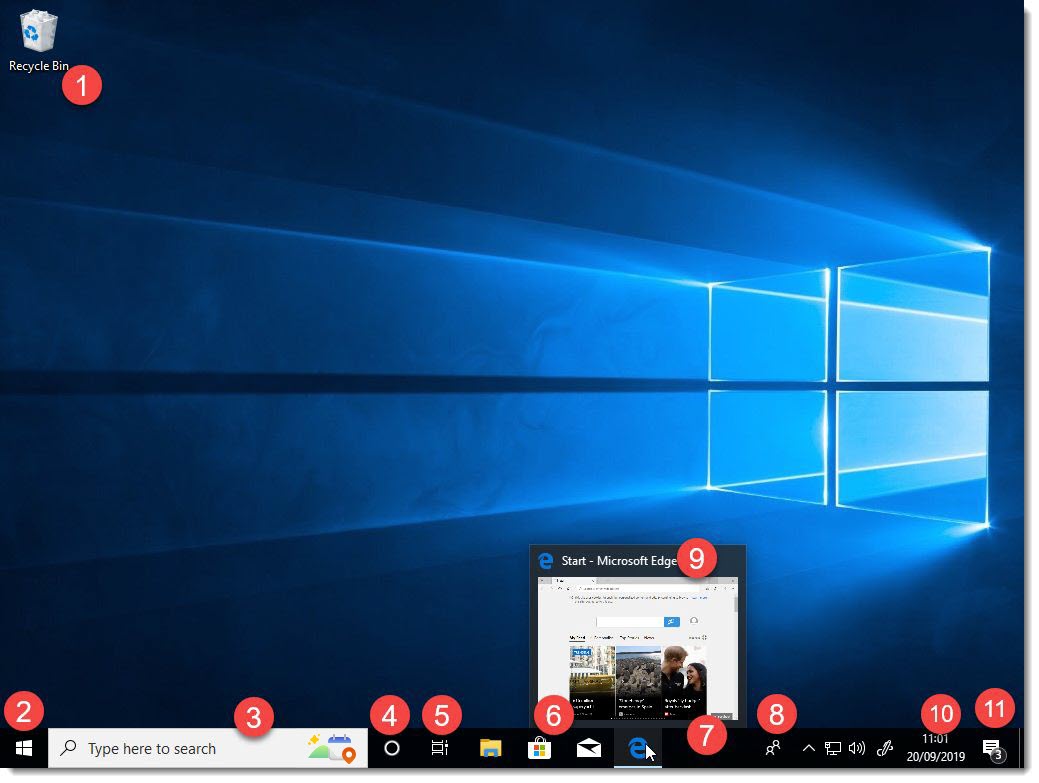Click the search highlights weather graphic
This screenshot has width=1039, height=783.
[x=330, y=746]
